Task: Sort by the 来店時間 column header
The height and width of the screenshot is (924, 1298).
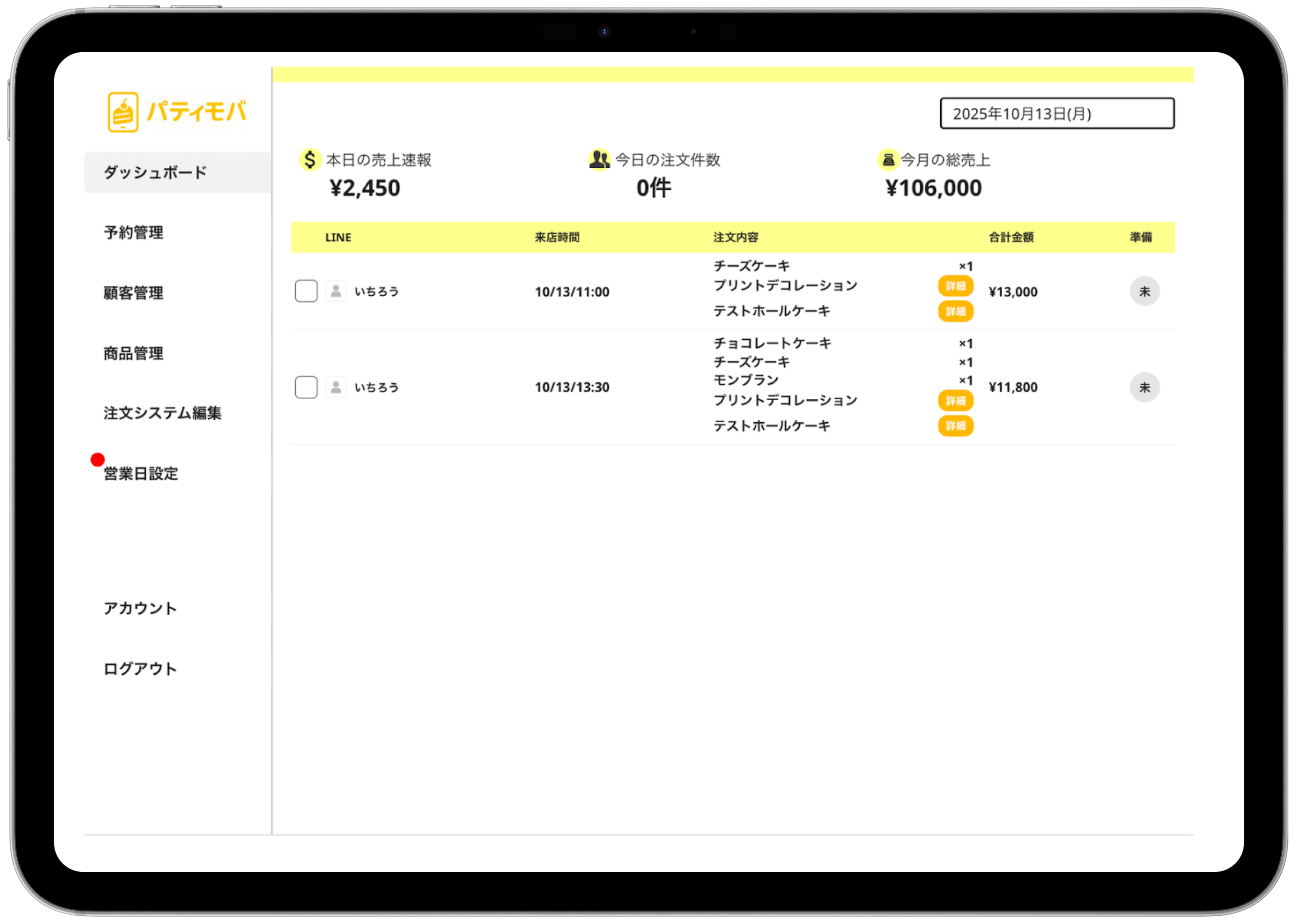Action: click(557, 238)
